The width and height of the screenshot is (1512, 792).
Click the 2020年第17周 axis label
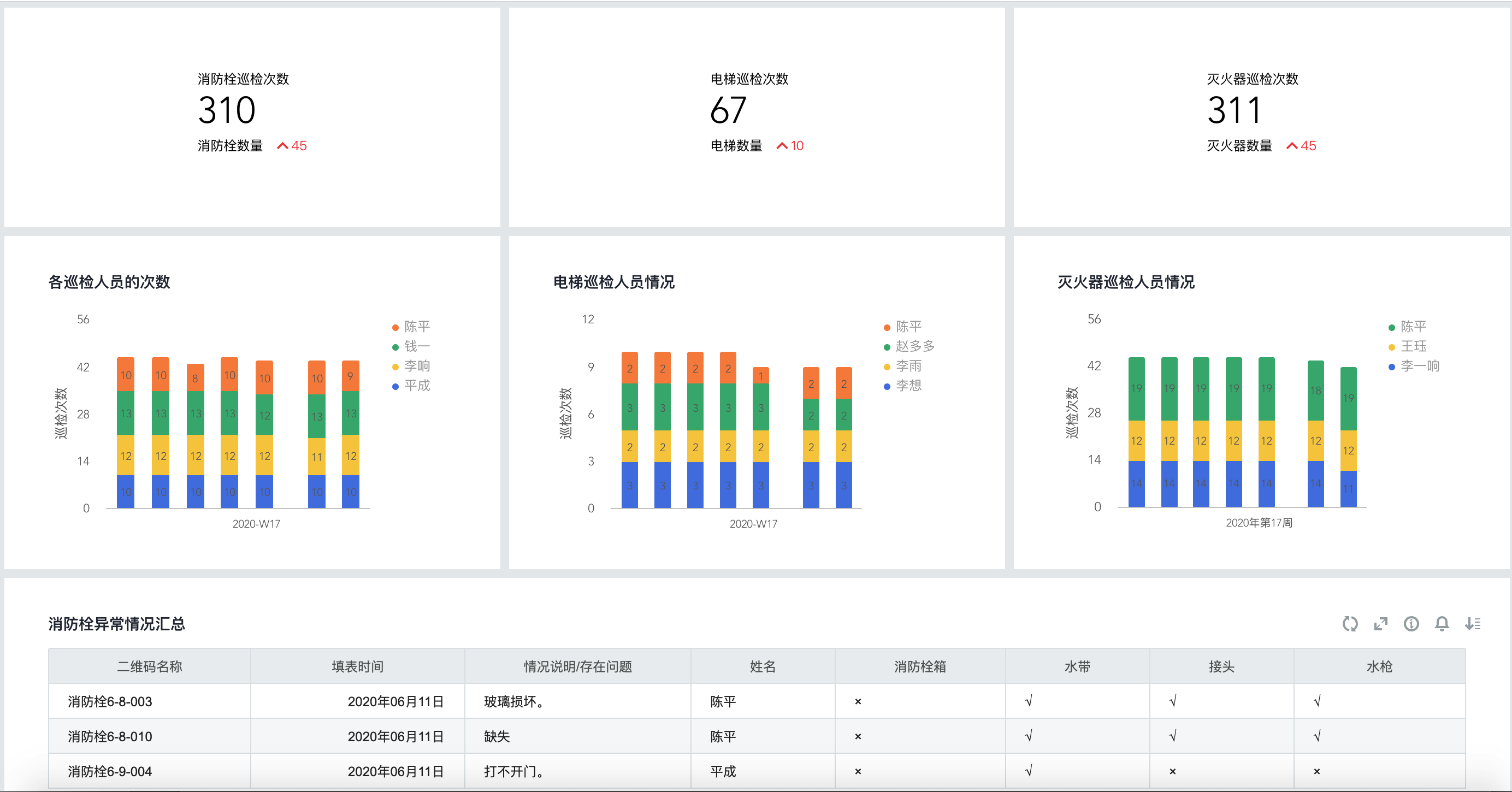pos(1259,523)
